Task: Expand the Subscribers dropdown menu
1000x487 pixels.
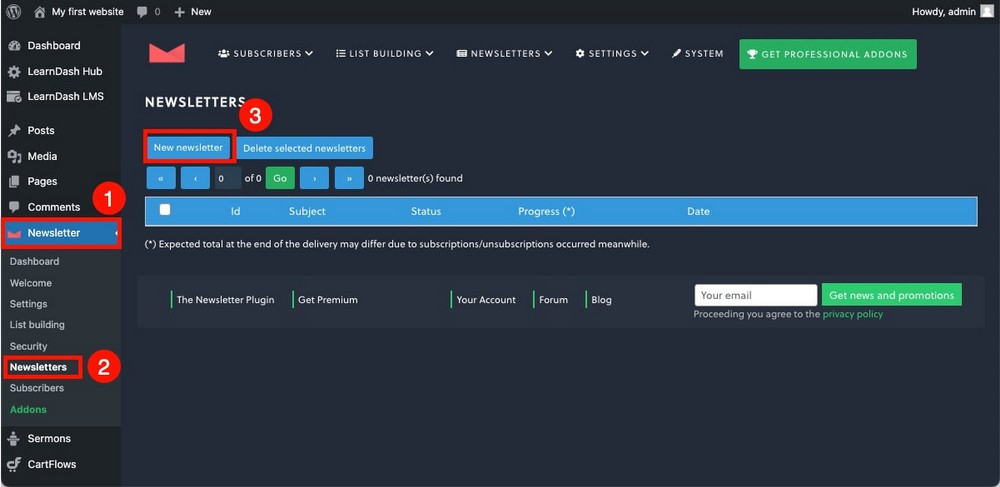Action: [265, 54]
